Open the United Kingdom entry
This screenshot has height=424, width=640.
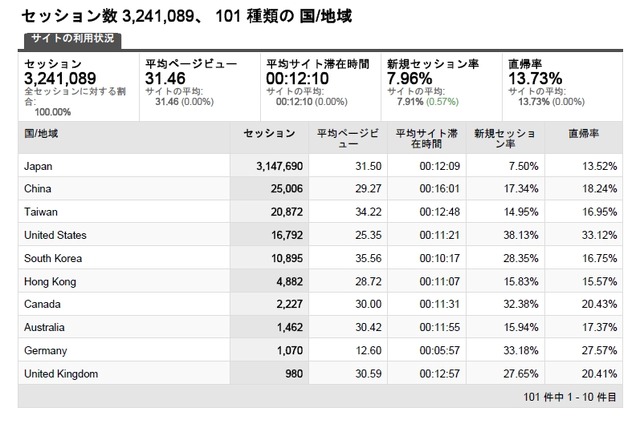[61, 374]
